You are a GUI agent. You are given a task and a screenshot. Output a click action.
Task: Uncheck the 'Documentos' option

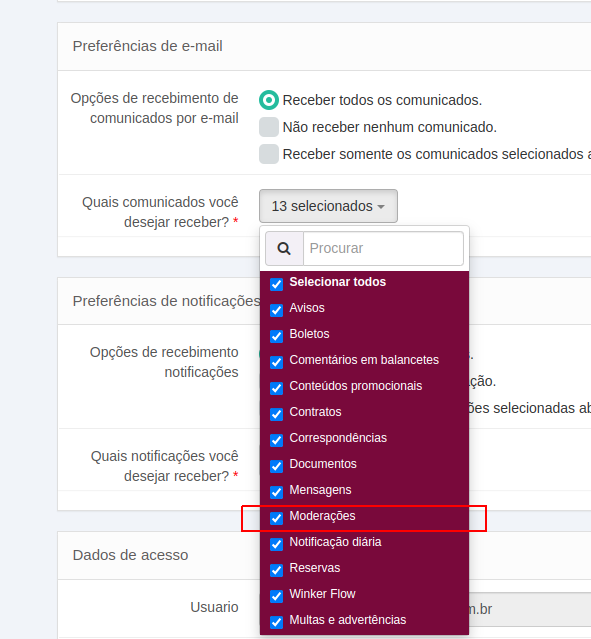[x=276, y=466]
